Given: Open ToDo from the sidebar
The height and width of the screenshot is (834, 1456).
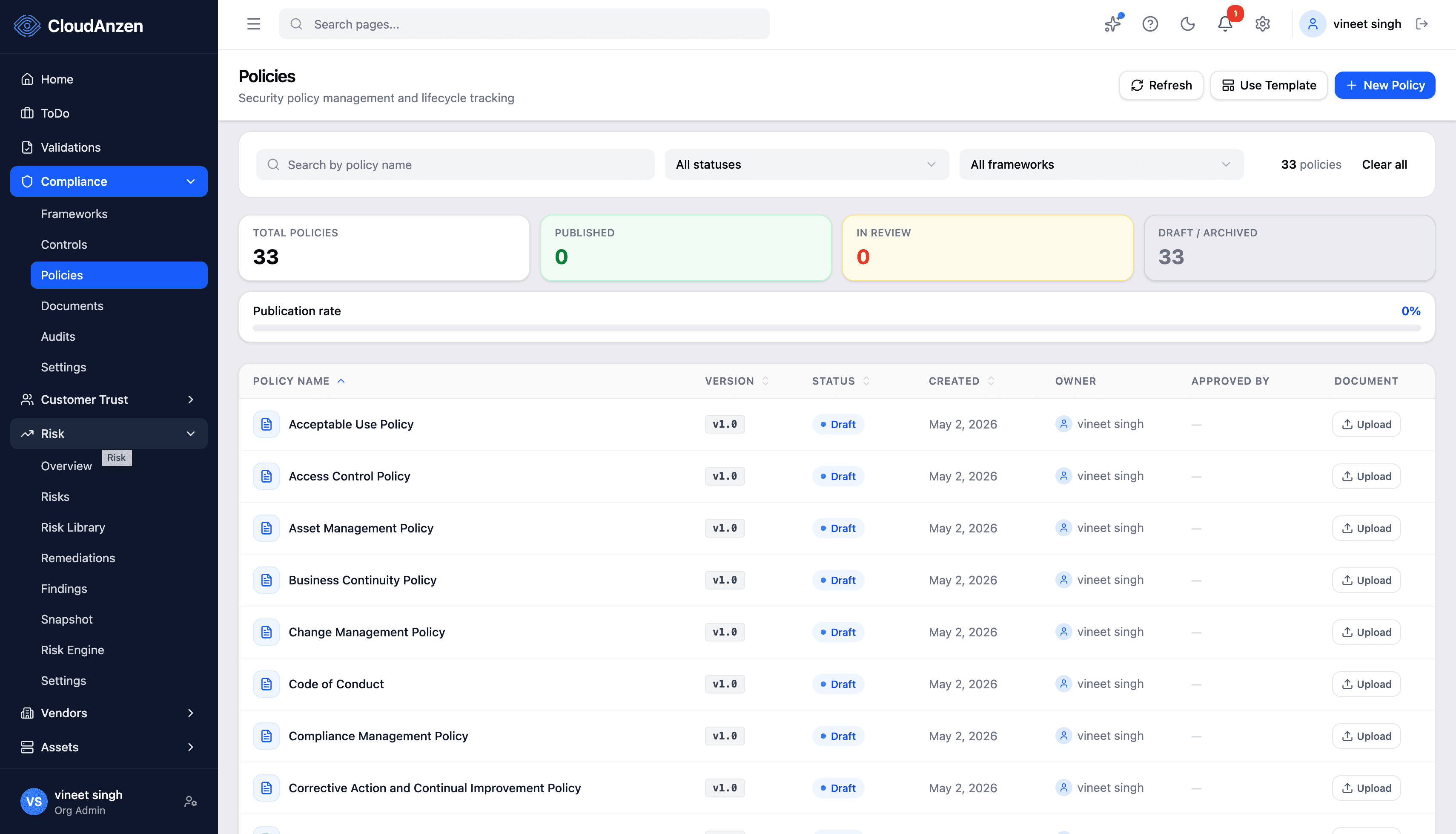Looking at the screenshot, I should (x=109, y=113).
